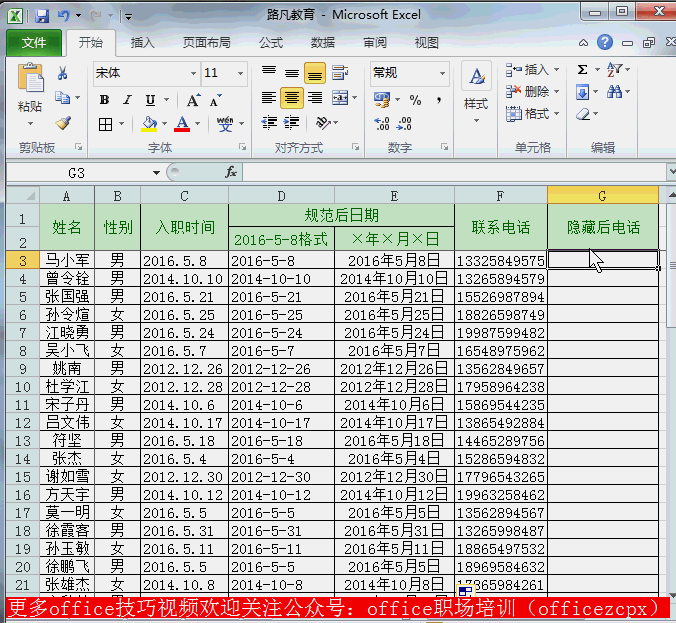The height and width of the screenshot is (623, 676).
Task: Toggle bold formatting
Action: click(x=105, y=100)
